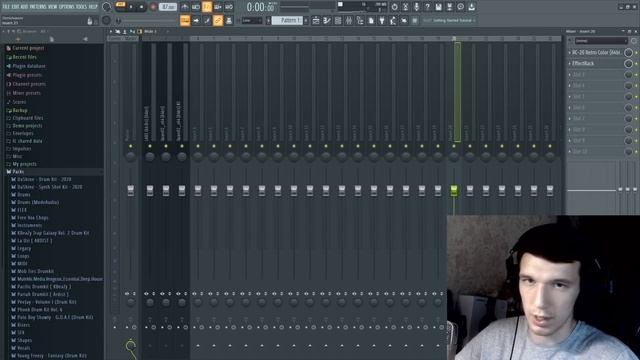
Task: Toggle RC-20 Retro Color effect on/off light
Action: (636, 53)
